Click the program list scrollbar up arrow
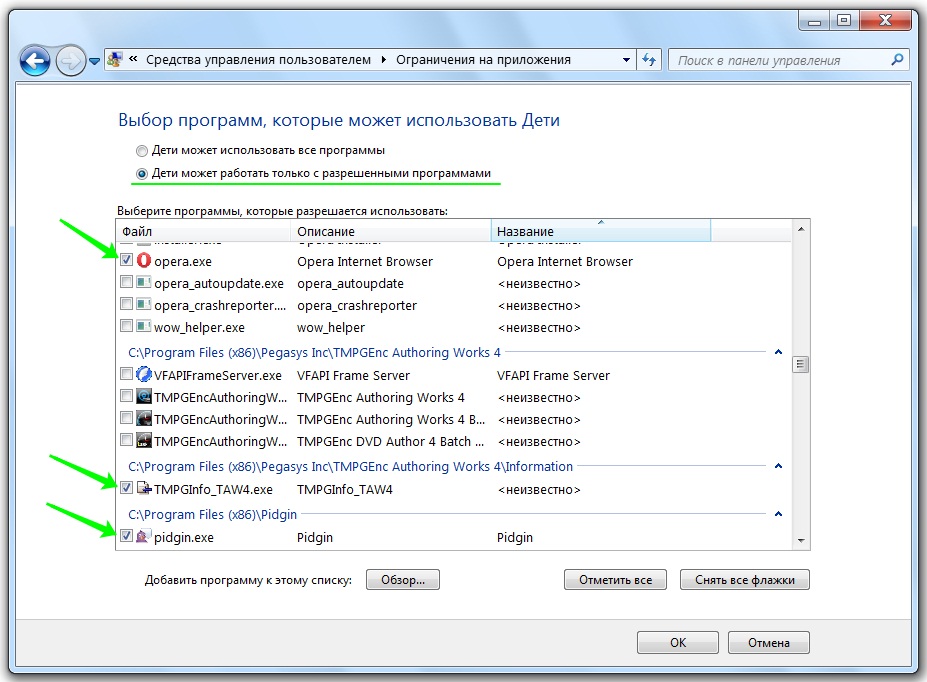The height and width of the screenshot is (682, 927). [800, 229]
